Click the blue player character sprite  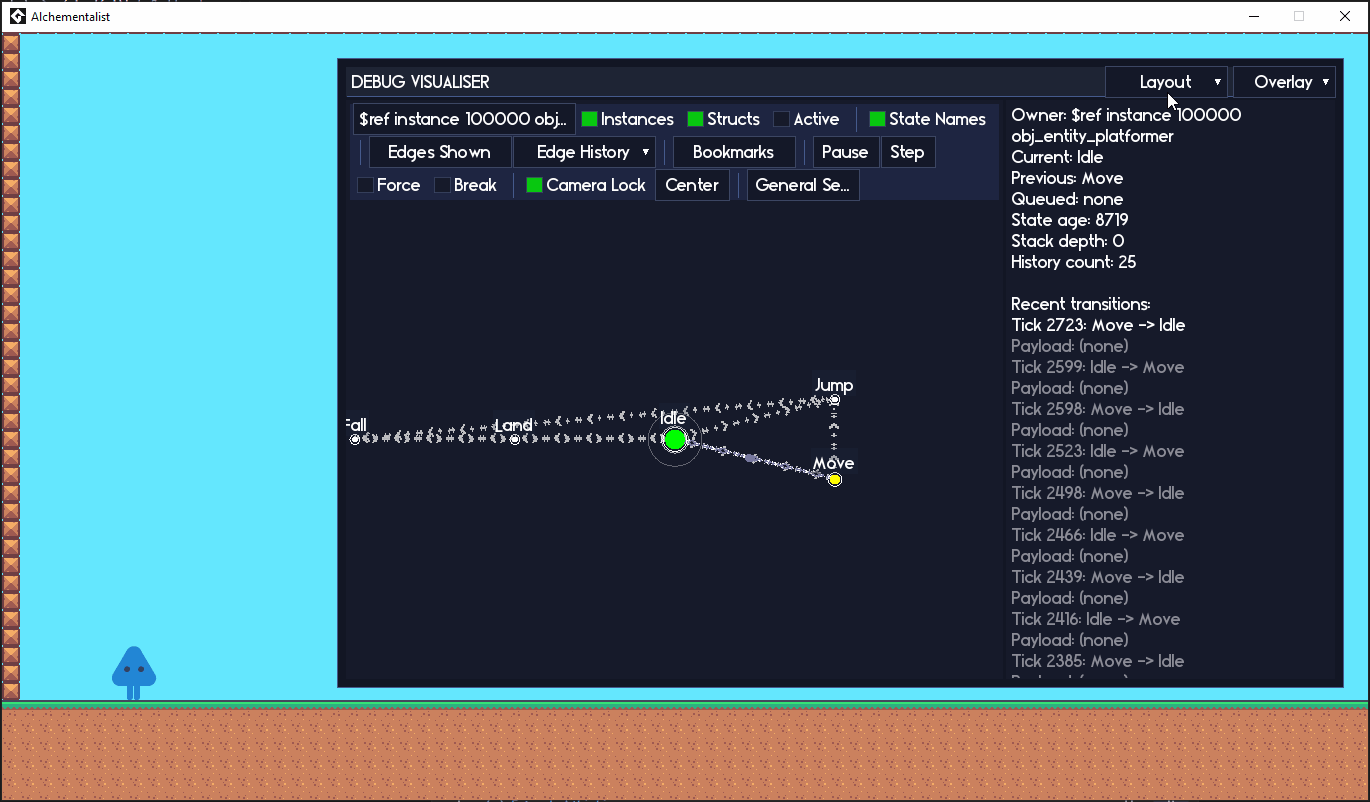[x=134, y=673]
